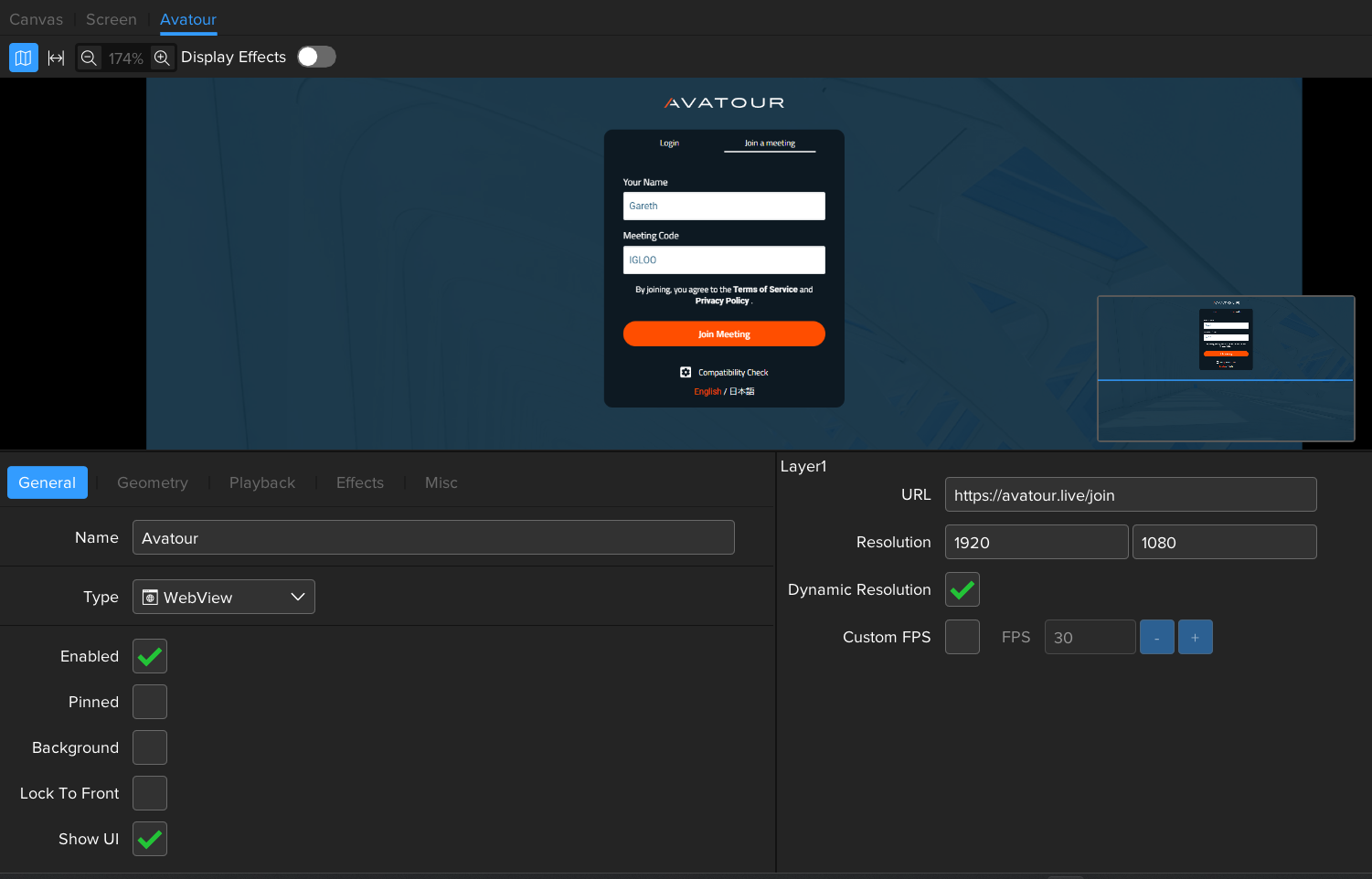The height and width of the screenshot is (879, 1372).
Task: Switch to the Geometry tab
Action: (x=153, y=482)
